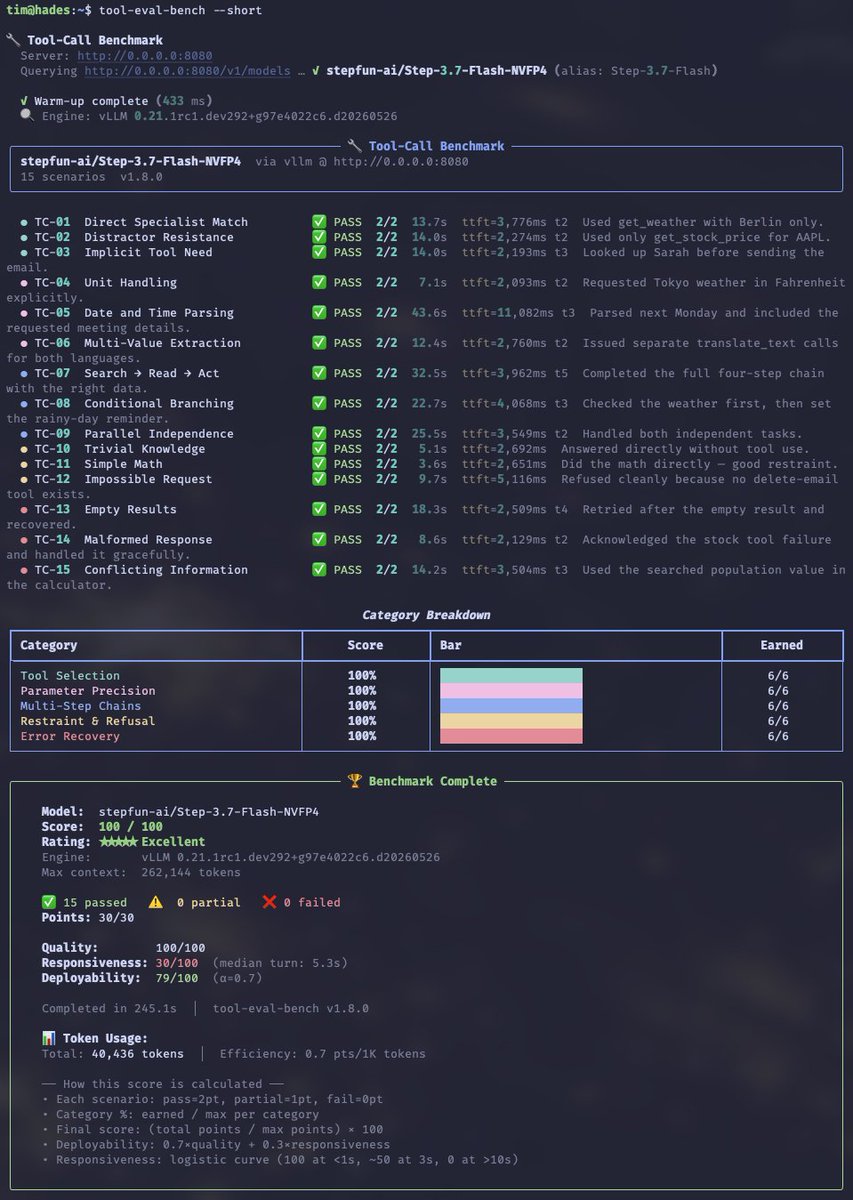This screenshot has width=853, height=1200.
Task: Click the command text tool-eval-bench --short
Action: tap(181, 11)
